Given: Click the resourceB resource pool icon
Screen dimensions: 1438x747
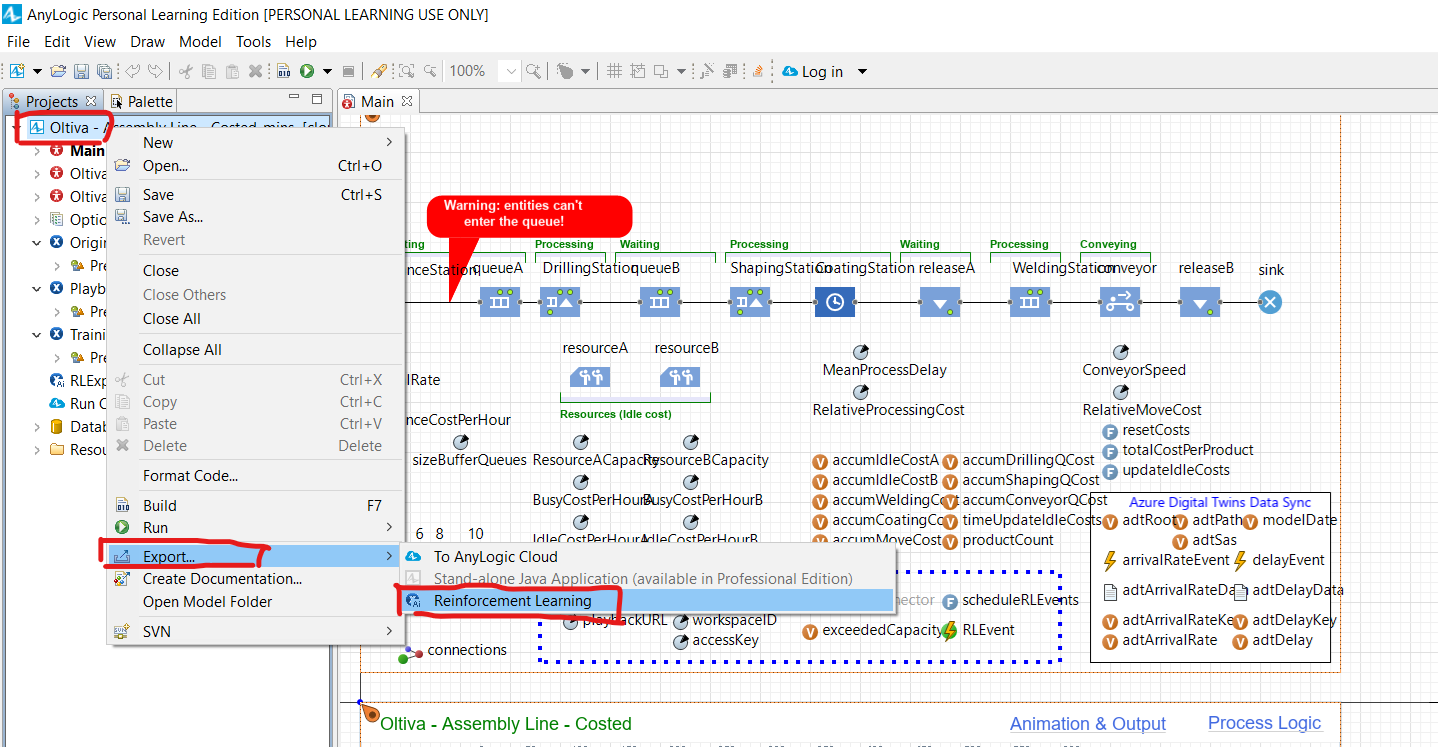Looking at the screenshot, I should (x=680, y=377).
